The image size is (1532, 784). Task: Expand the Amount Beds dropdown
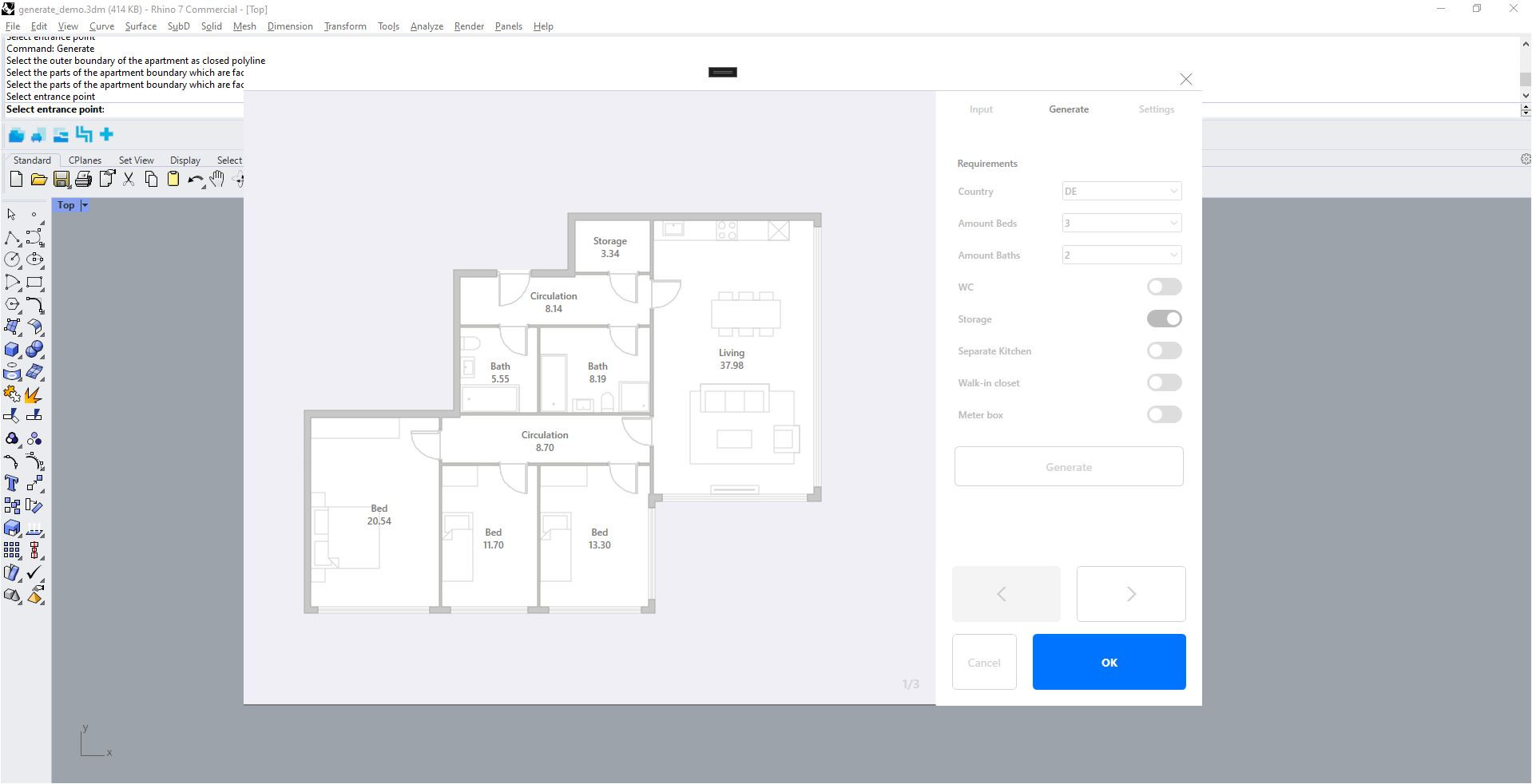pos(1121,224)
